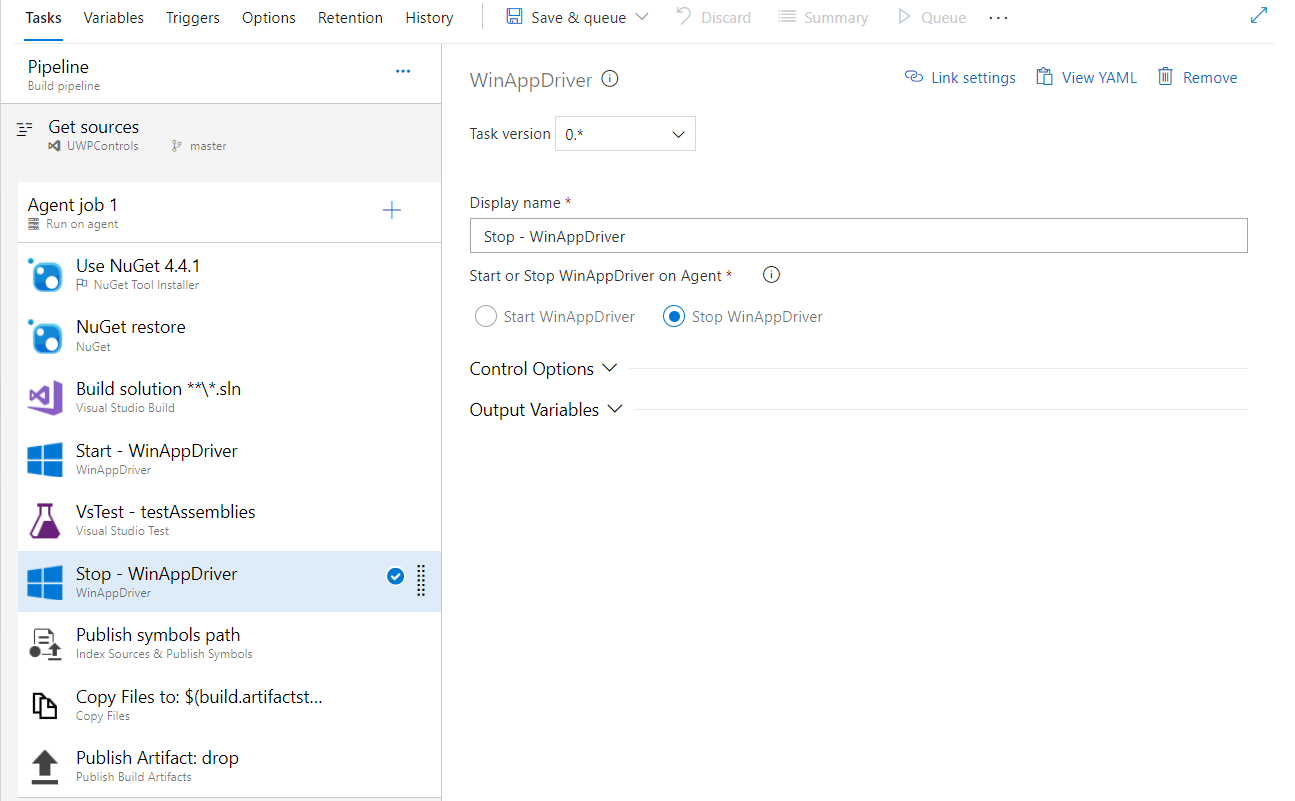Select the Copy Files to: $(build.artifactst... task

coord(229,704)
